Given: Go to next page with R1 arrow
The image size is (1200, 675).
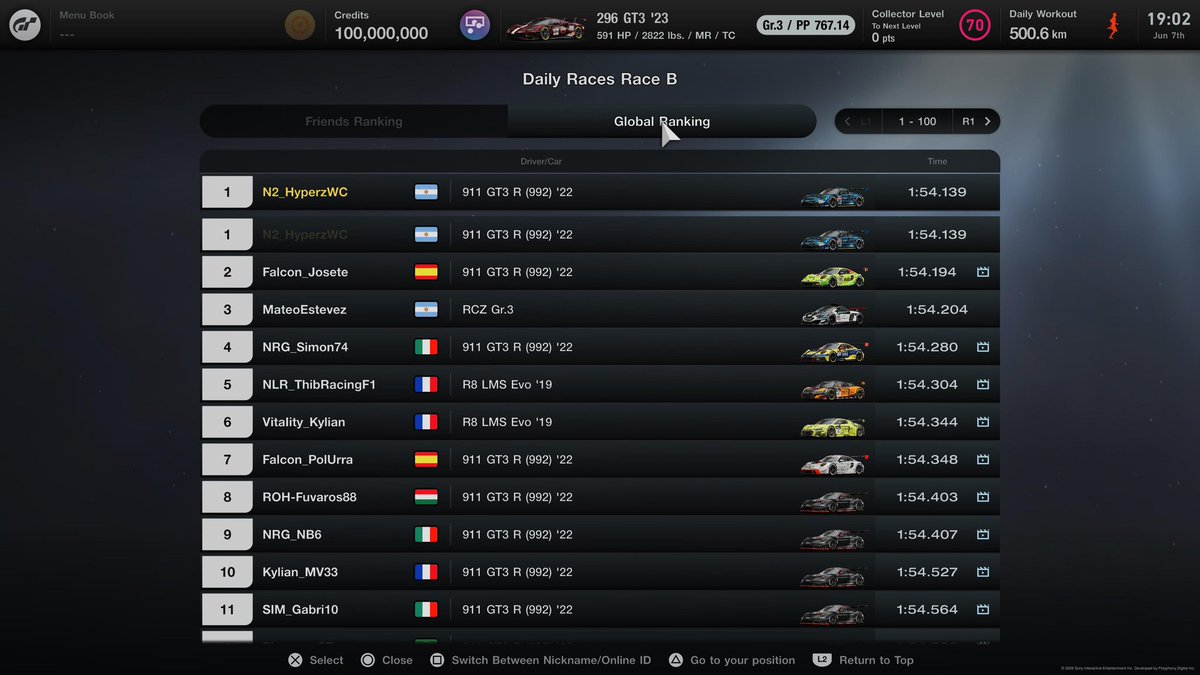Looking at the screenshot, I should 976,121.
